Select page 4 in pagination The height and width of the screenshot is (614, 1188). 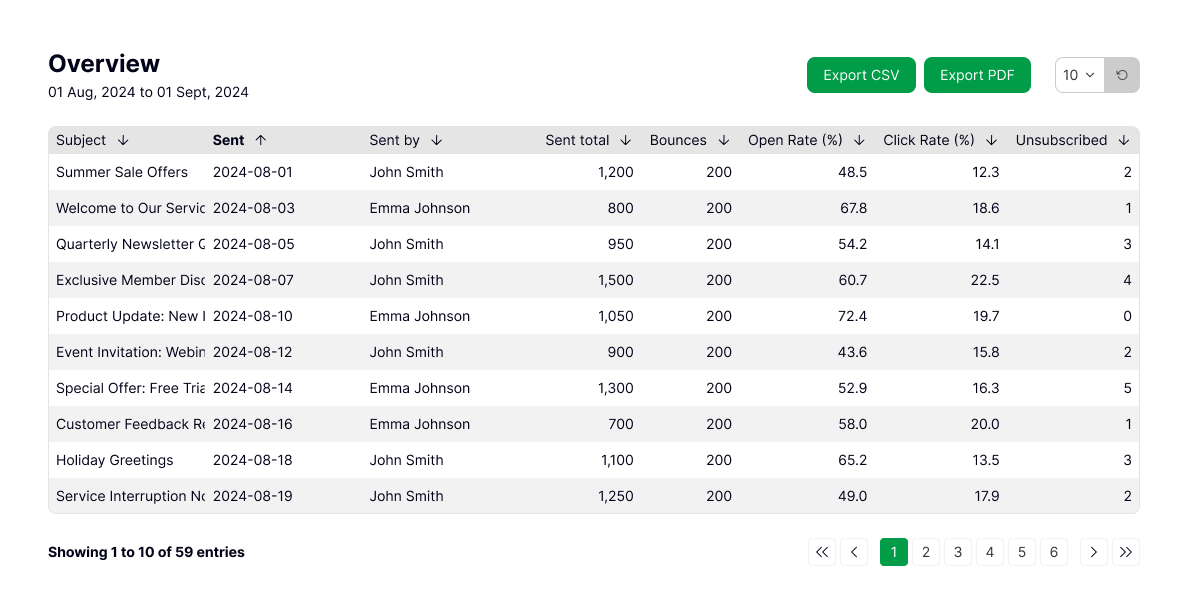pos(990,552)
